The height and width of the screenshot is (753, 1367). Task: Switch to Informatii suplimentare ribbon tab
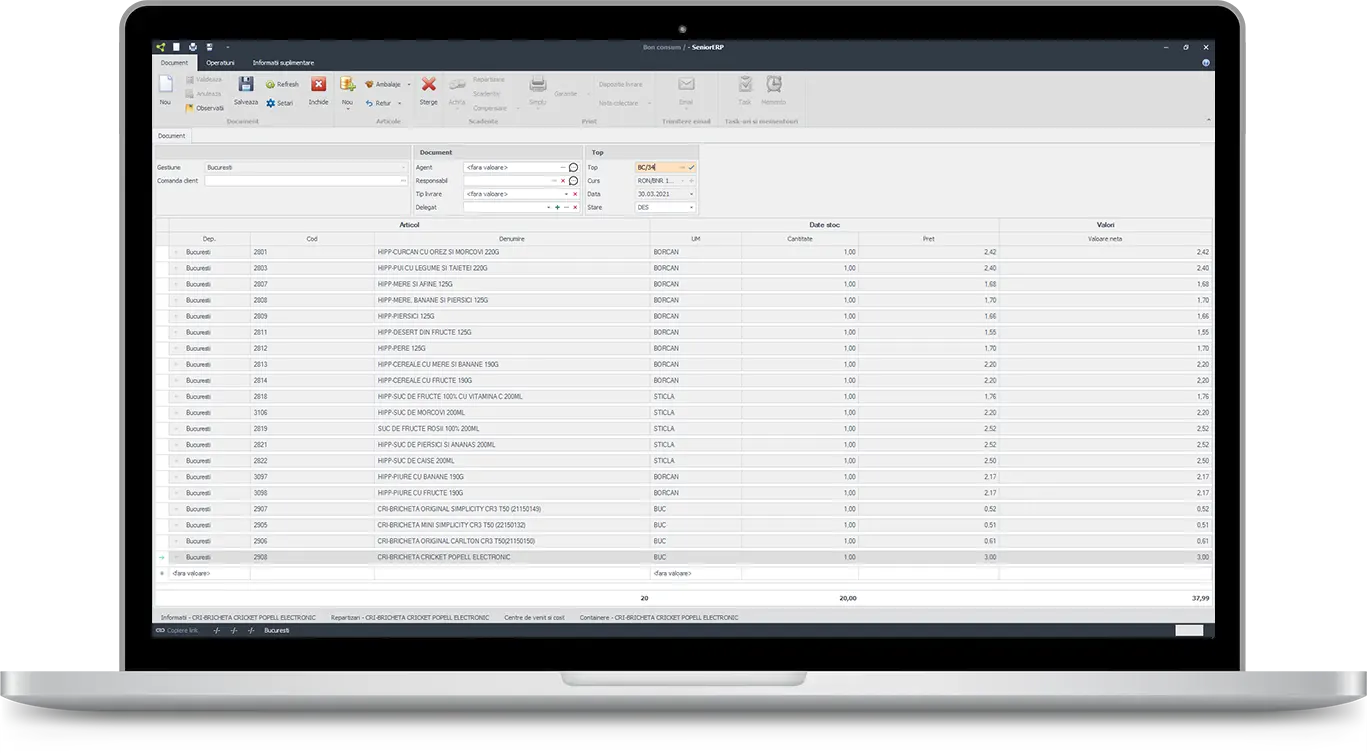tap(283, 63)
